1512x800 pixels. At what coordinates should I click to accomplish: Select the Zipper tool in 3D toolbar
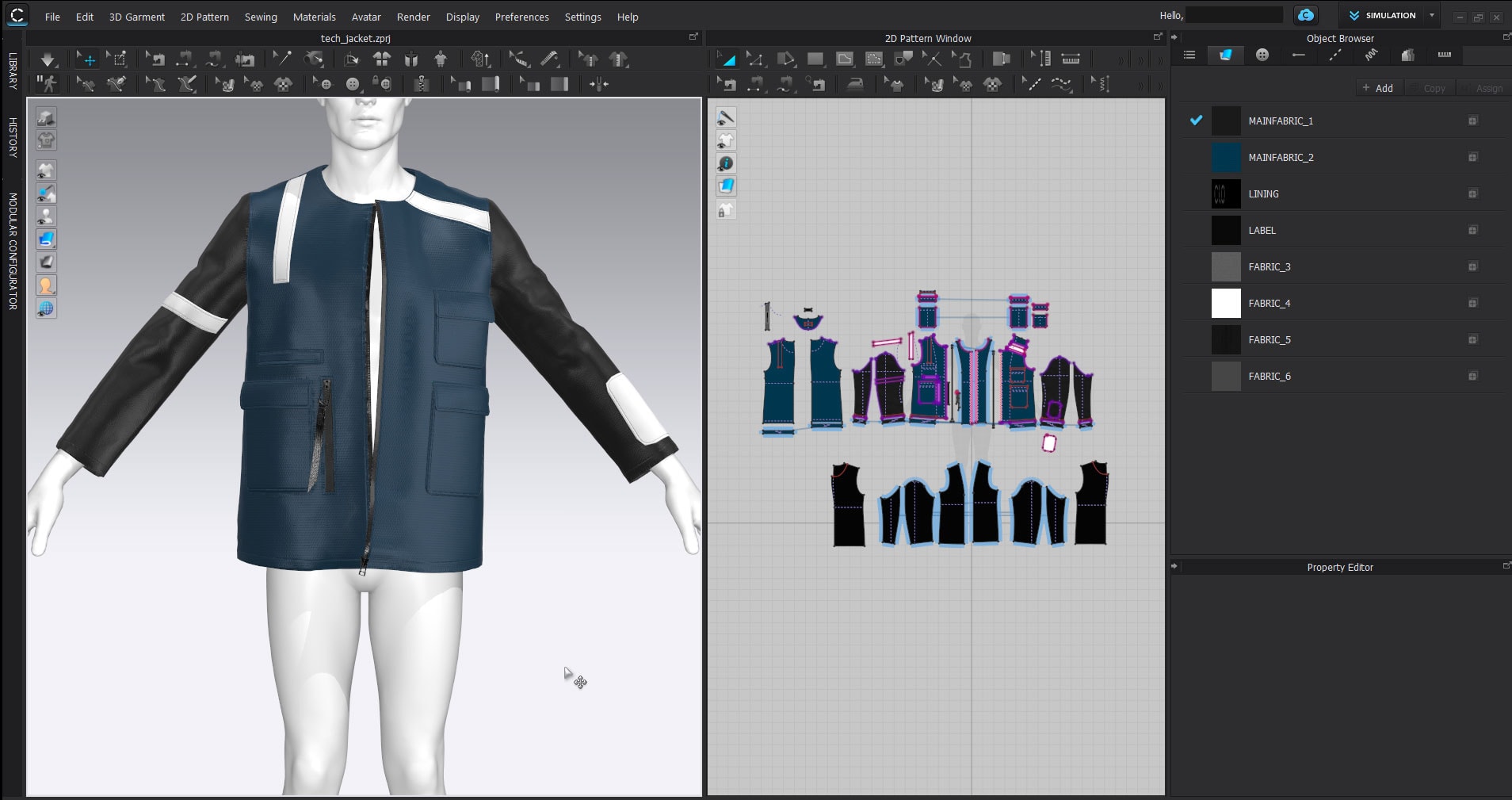pos(422,84)
